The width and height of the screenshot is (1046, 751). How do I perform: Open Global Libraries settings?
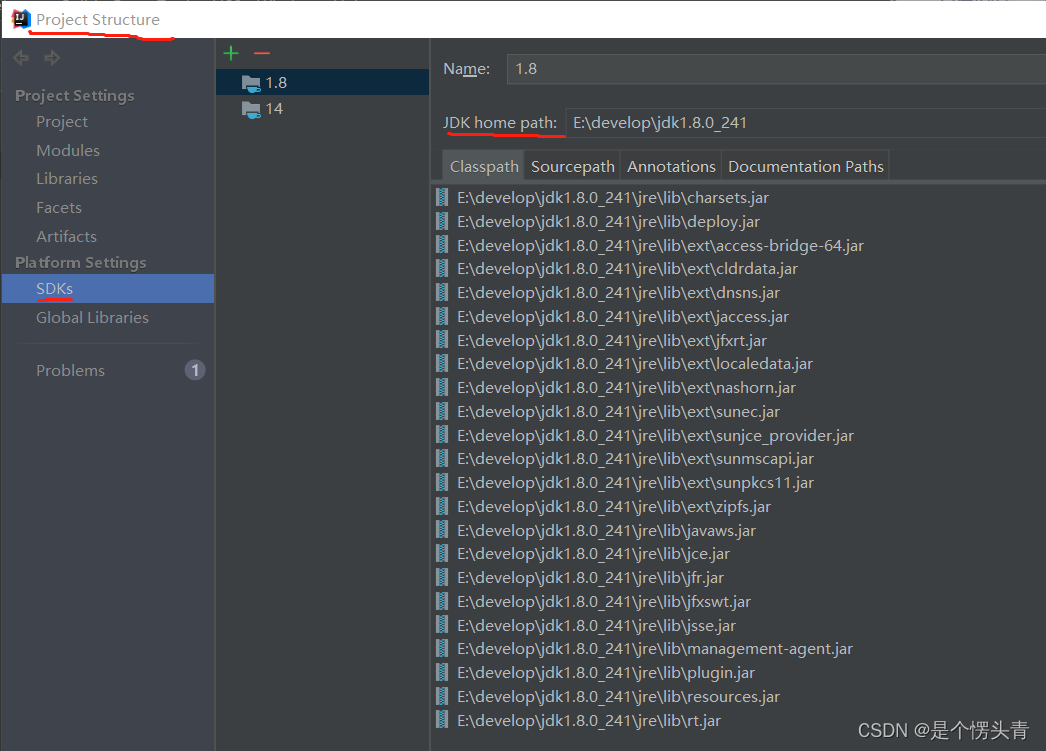[92, 317]
